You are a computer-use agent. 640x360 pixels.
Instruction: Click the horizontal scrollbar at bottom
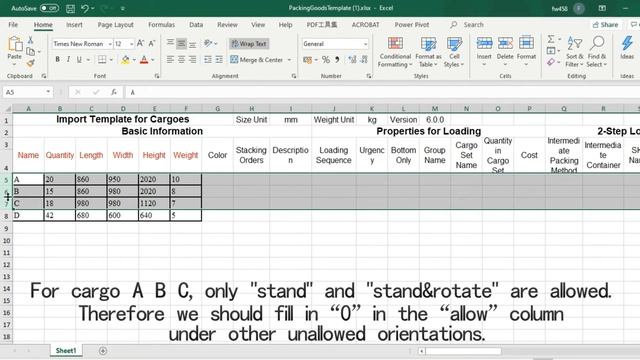463,351
